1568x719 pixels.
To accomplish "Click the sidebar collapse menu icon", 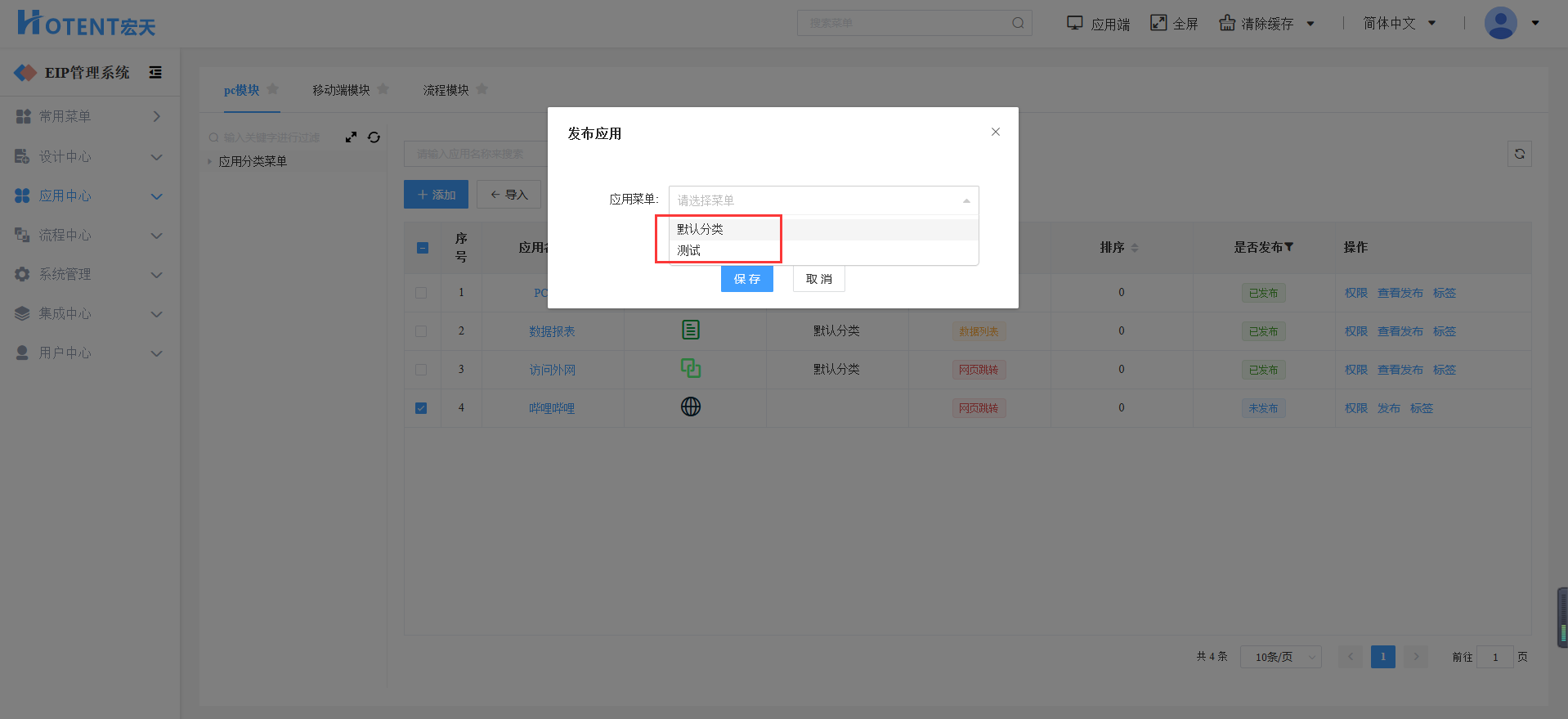I will pos(155,73).
